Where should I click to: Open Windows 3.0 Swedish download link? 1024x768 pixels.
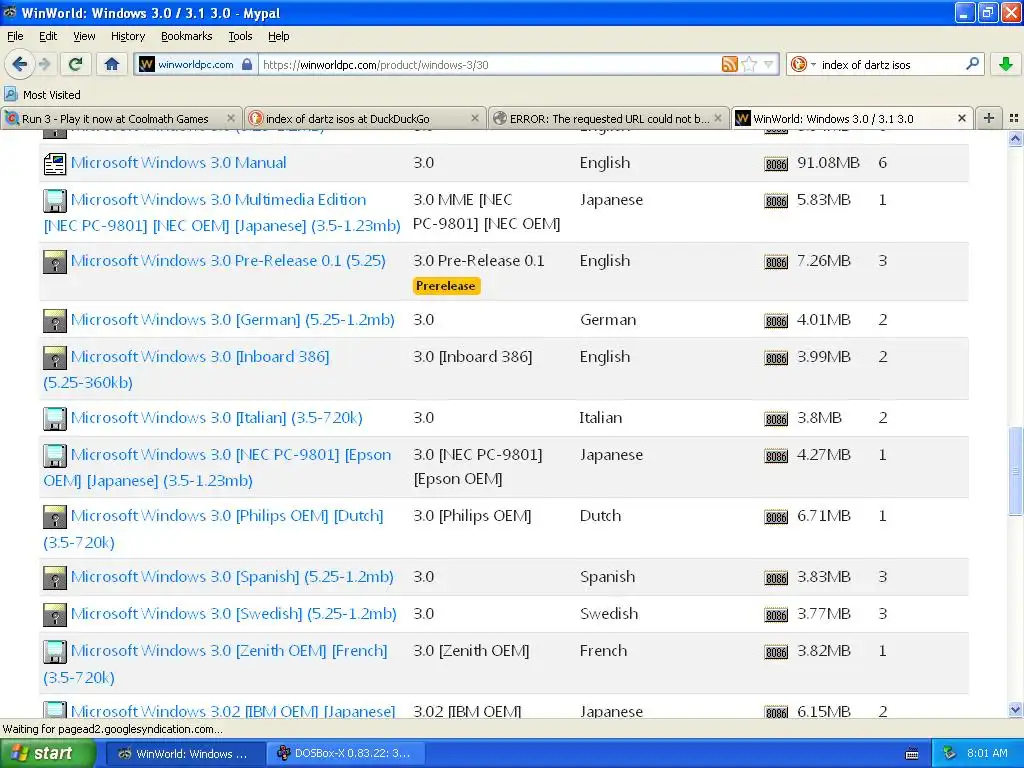pyautogui.click(x=234, y=613)
